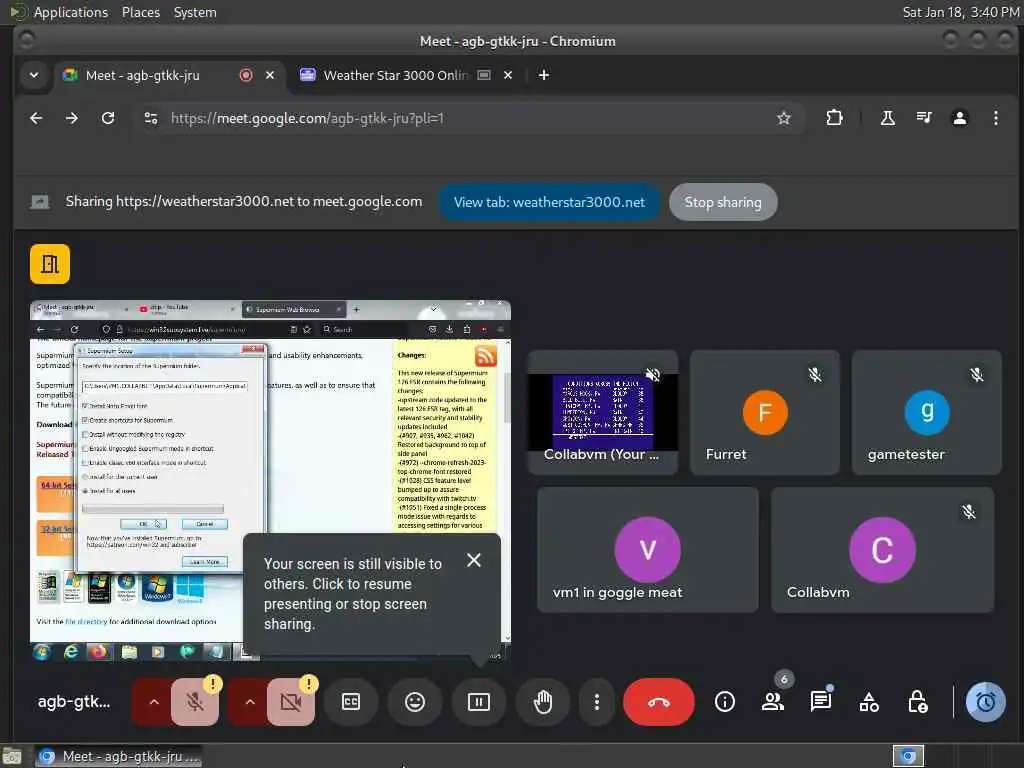Open a new browser tab
The height and width of the screenshot is (768, 1024).
[543, 75]
